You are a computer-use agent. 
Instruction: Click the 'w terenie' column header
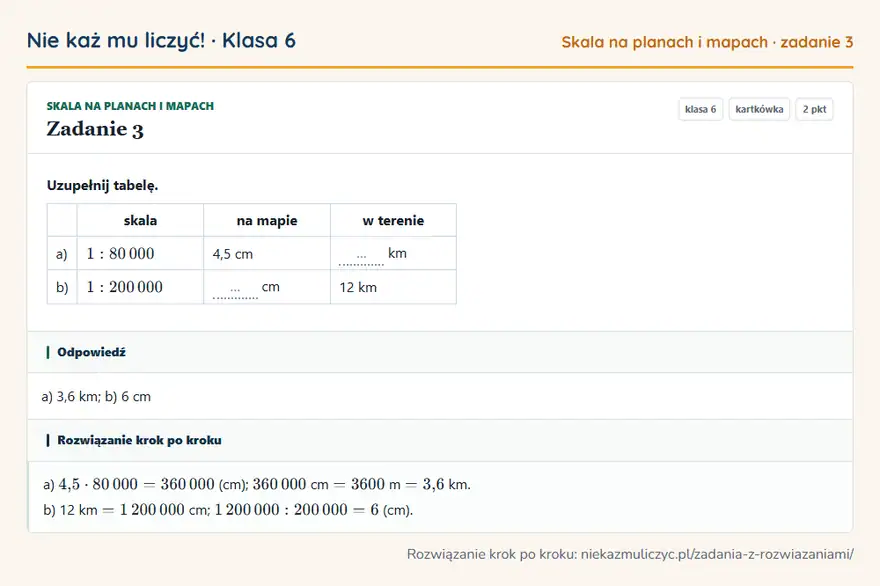coord(393,221)
